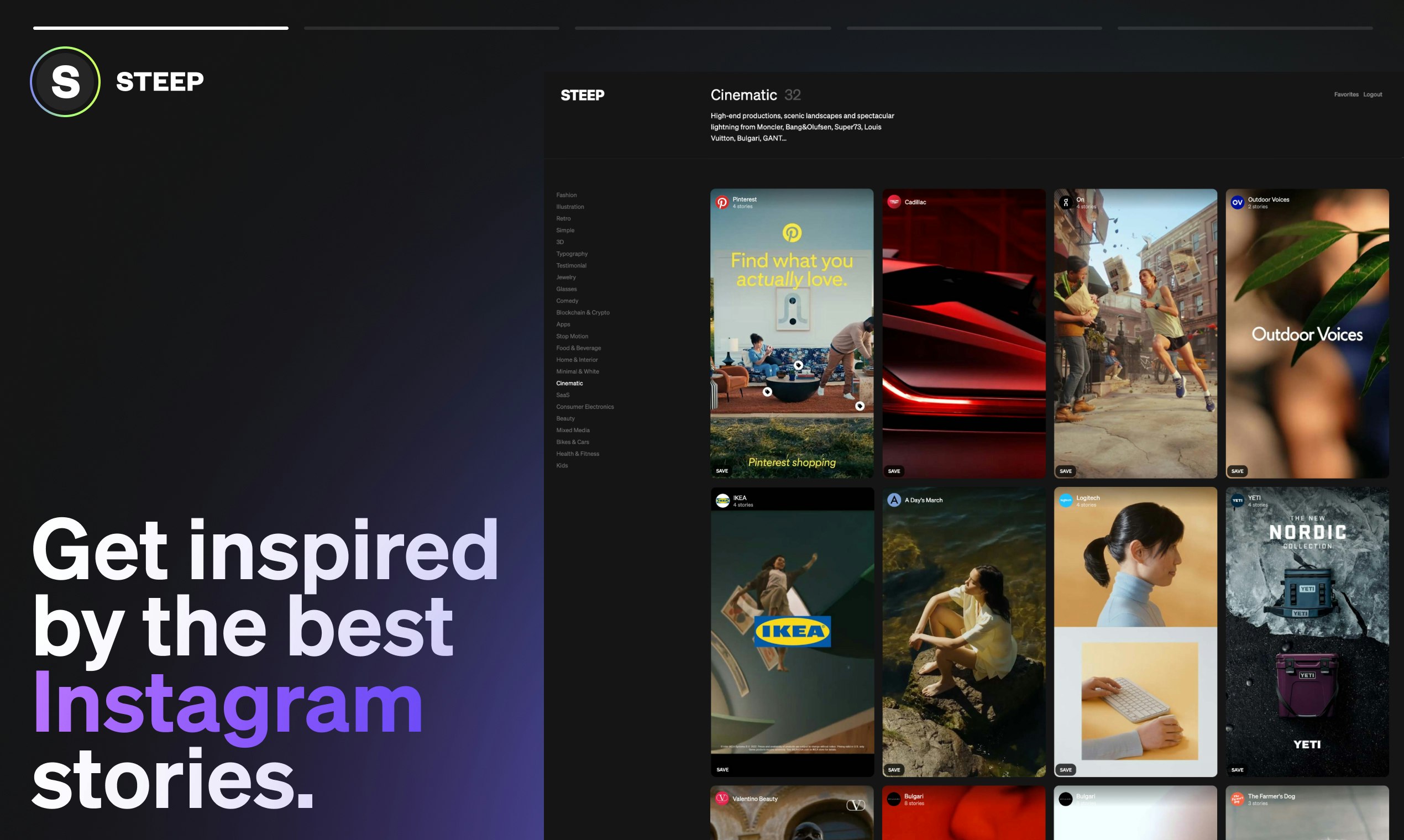Select the Simple category
Image resolution: width=1404 pixels, height=840 pixels.
pos(565,230)
